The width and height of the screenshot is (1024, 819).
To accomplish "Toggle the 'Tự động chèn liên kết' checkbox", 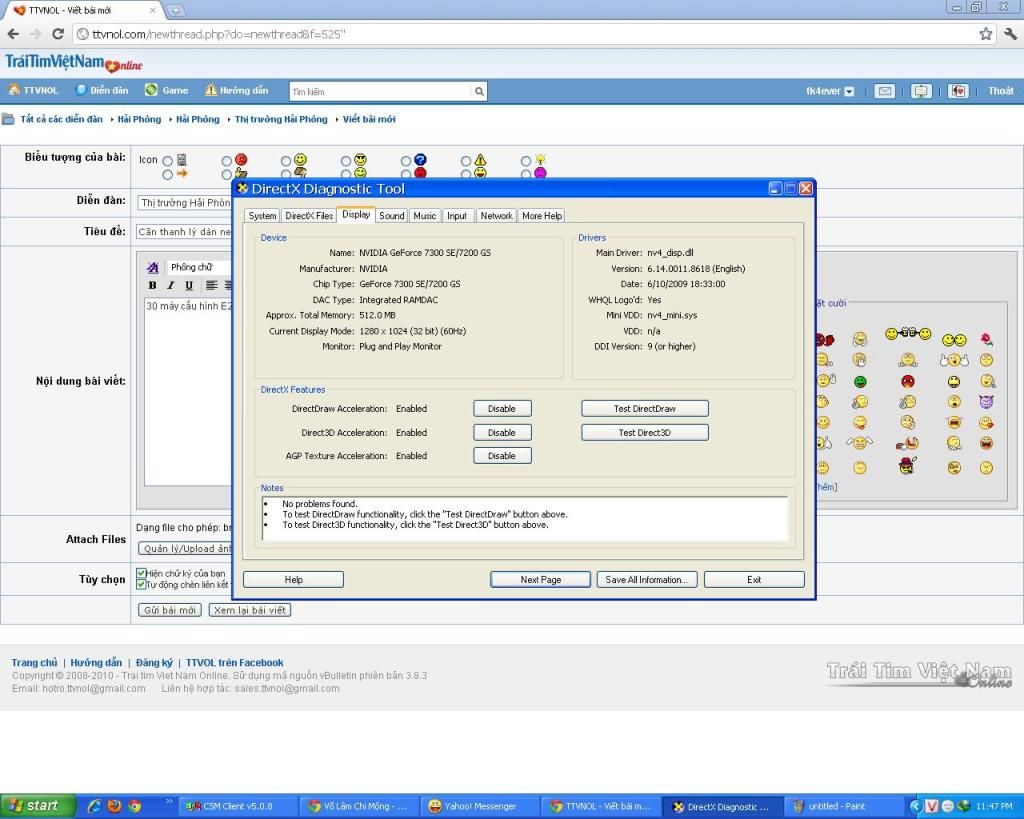I will (141, 585).
